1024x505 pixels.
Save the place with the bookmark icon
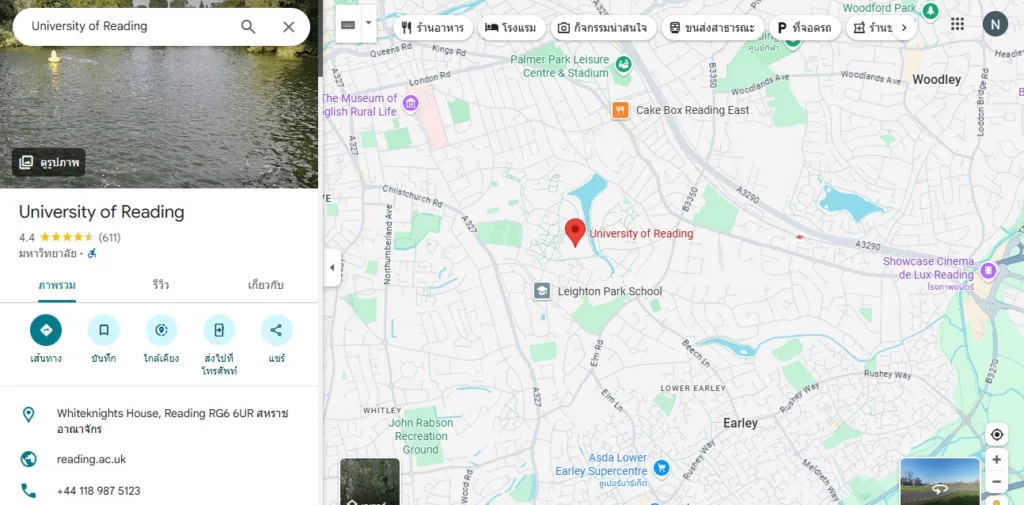[x=104, y=330]
